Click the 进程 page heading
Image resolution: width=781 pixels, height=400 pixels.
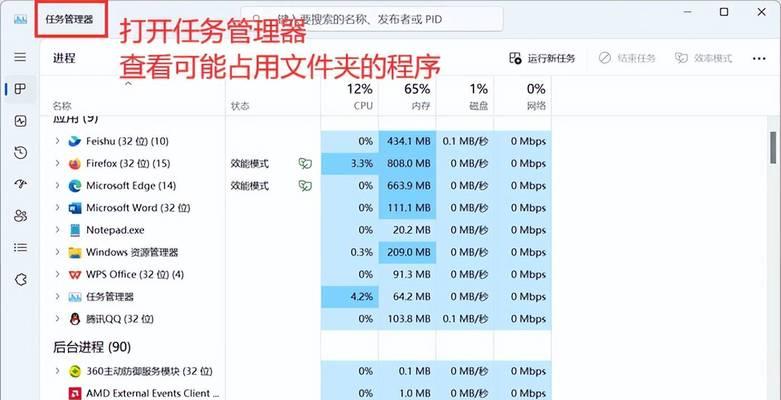coord(64,58)
